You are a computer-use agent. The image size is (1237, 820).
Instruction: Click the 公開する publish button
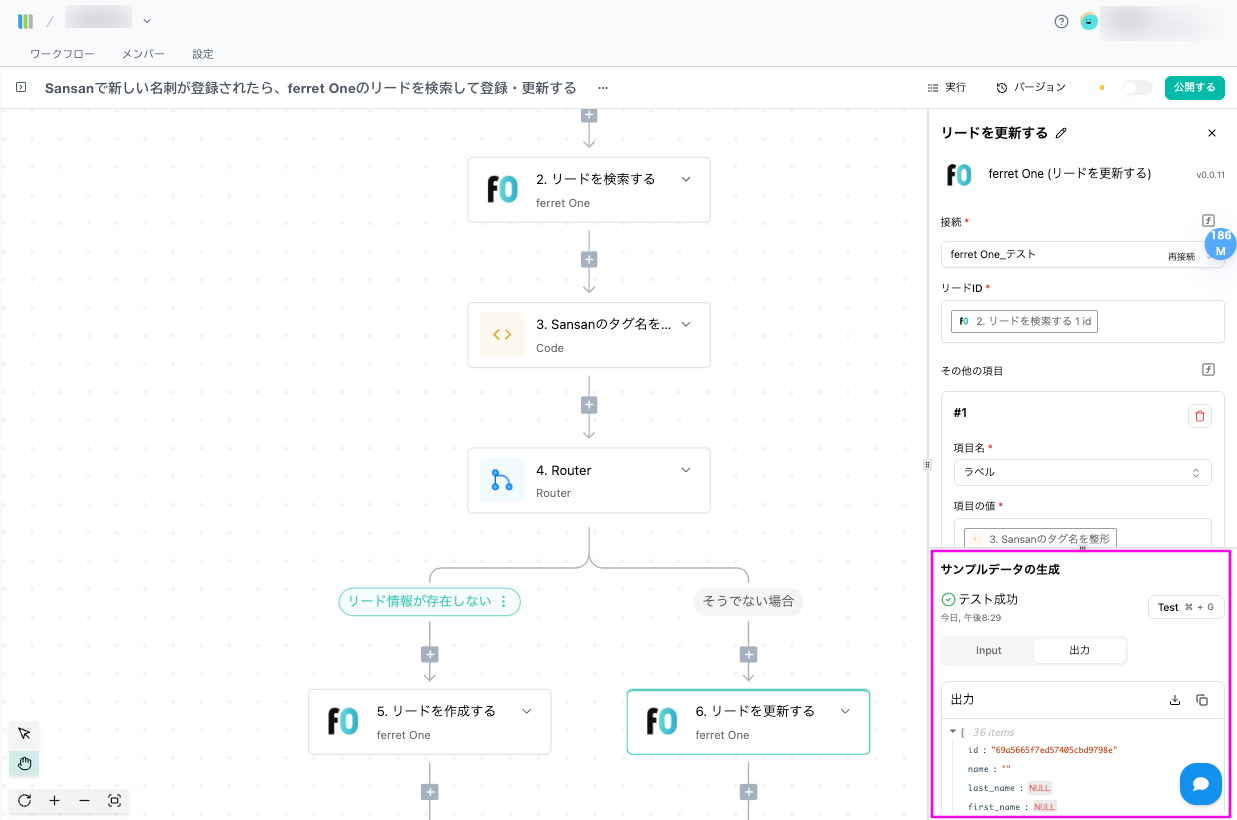[x=1194, y=88]
